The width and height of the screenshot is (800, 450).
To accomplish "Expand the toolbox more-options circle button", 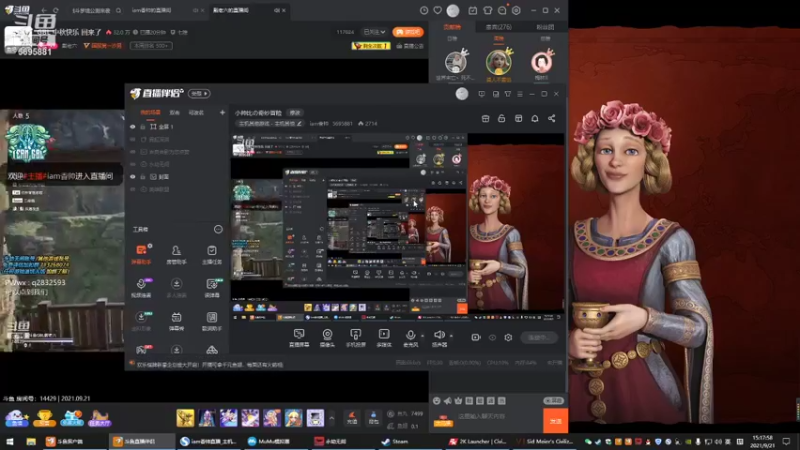I will click(x=218, y=229).
